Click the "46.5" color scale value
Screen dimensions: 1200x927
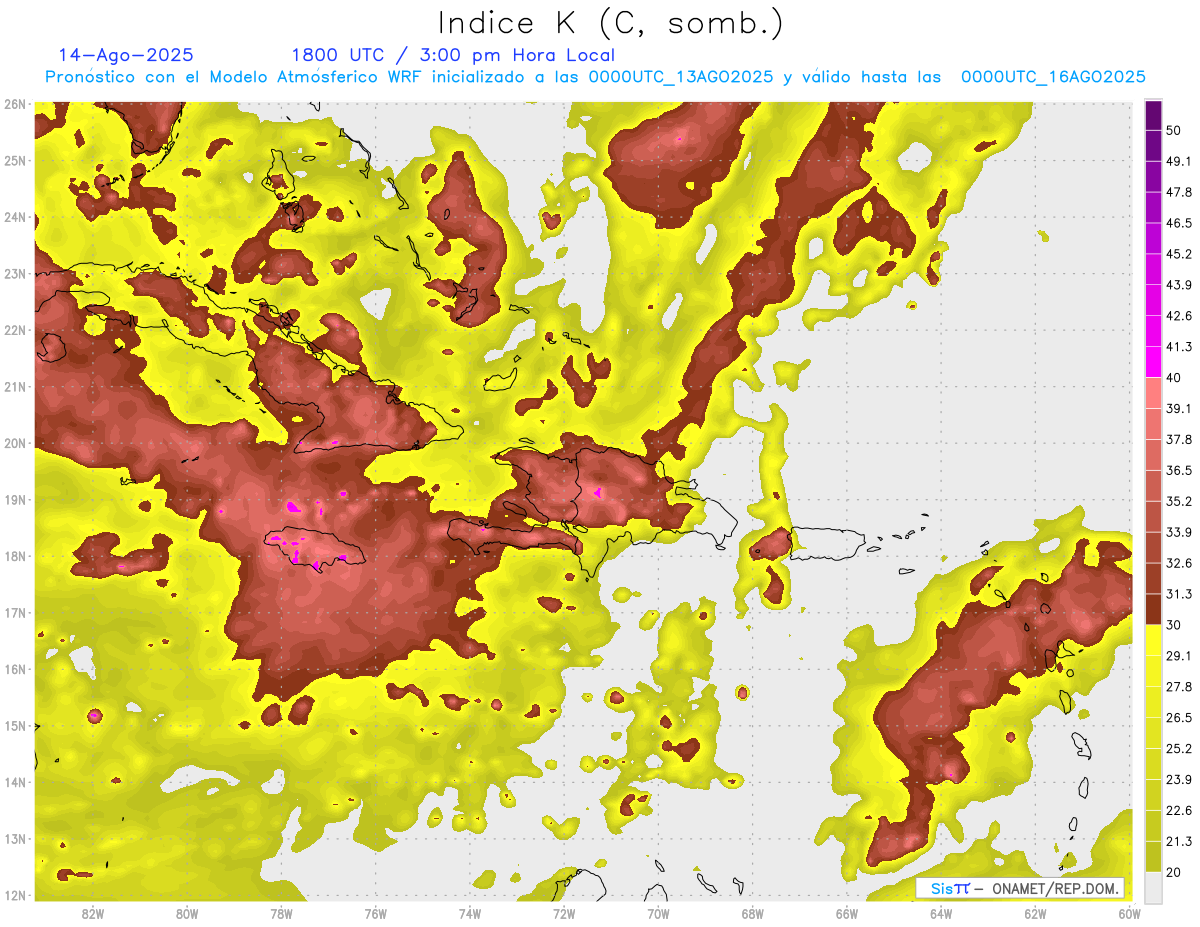(x=1179, y=223)
